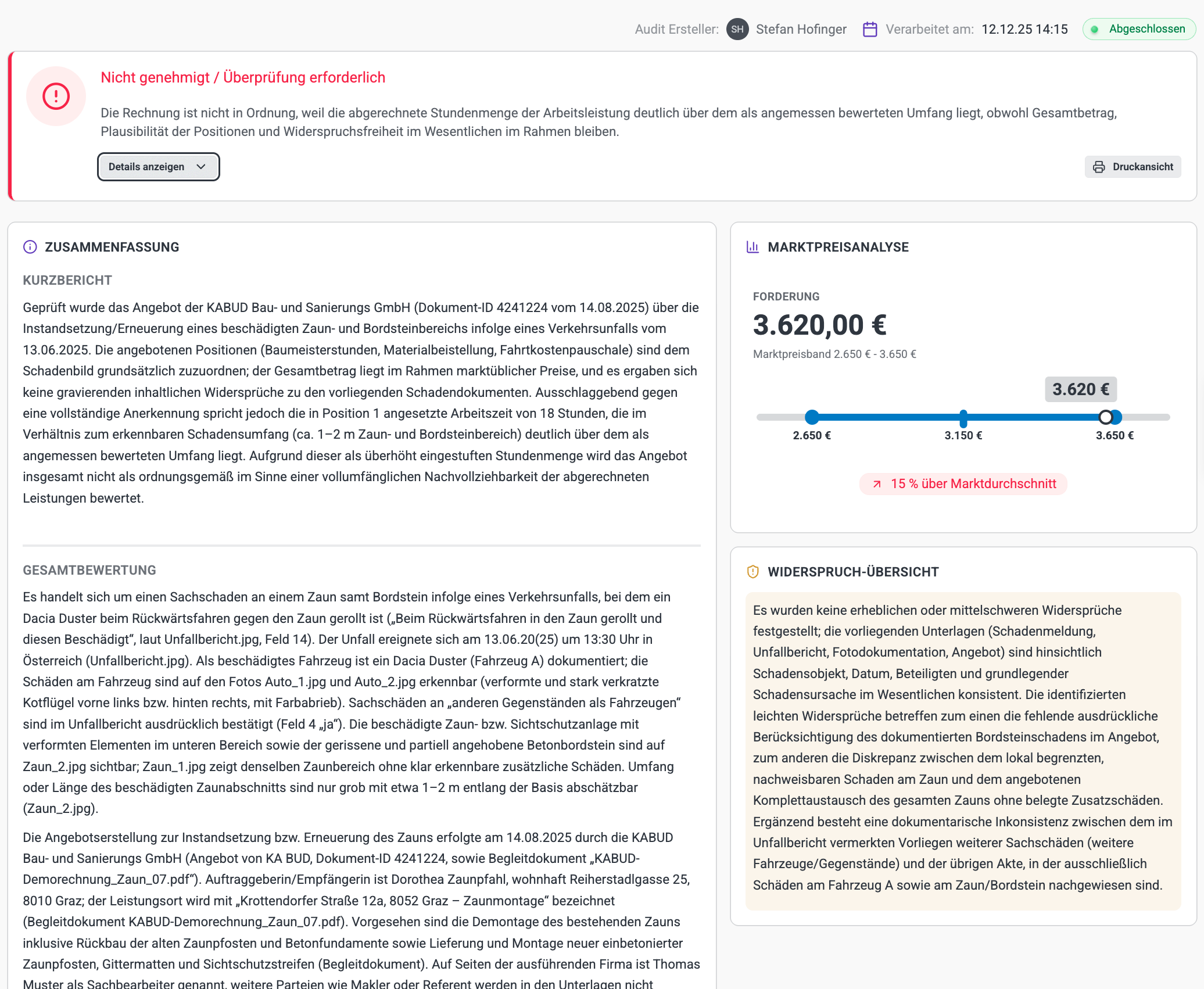
Task: Click the info icon beside Zusammenfassung
Action: click(30, 247)
